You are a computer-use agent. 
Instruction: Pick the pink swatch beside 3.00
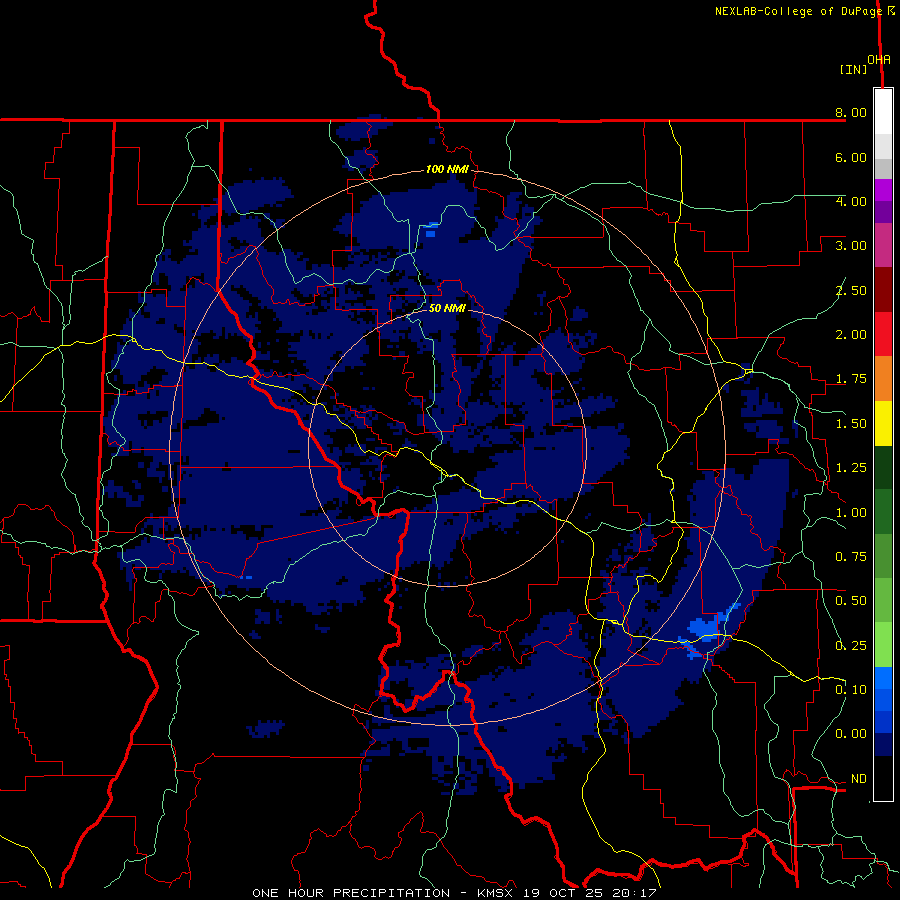pyautogui.click(x=883, y=245)
